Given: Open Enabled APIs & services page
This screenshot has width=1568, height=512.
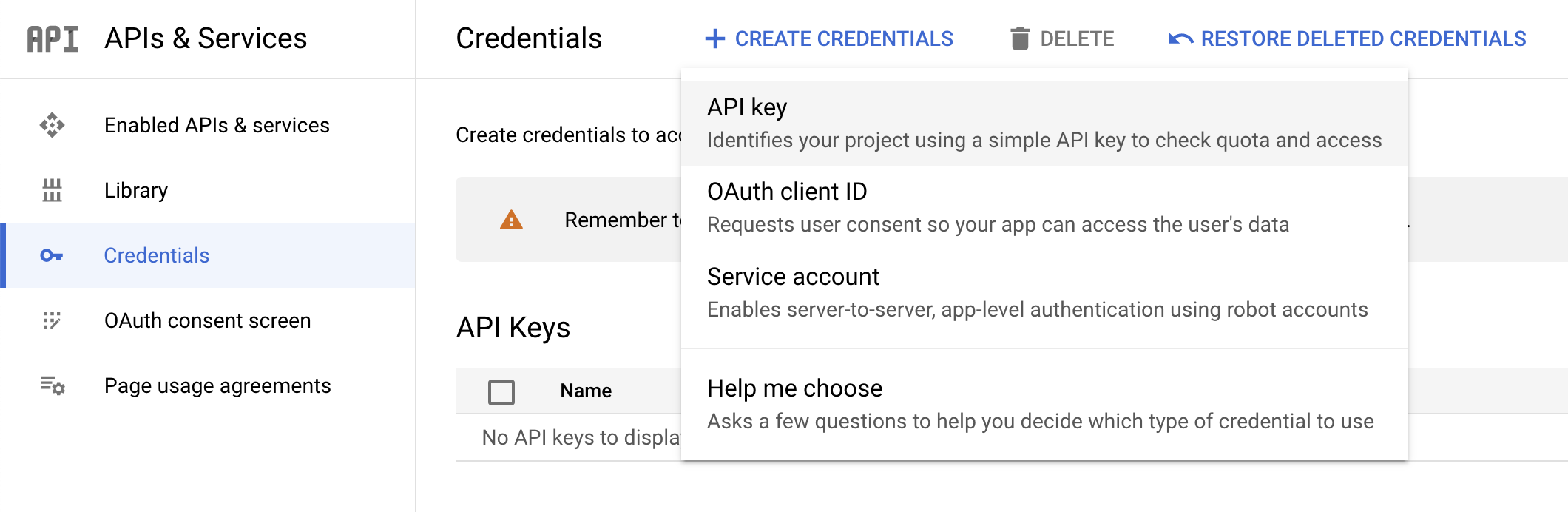Looking at the screenshot, I should pos(217,125).
